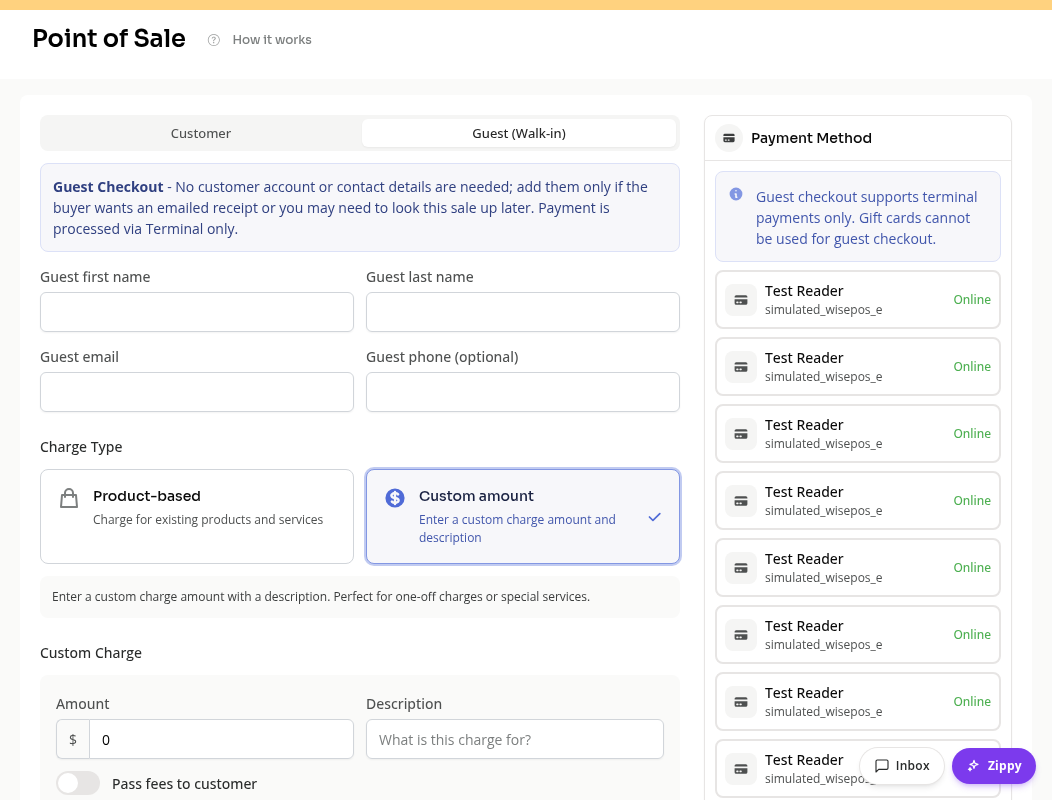Switch to the Customer tab
This screenshot has height=800, width=1052.
point(201,133)
